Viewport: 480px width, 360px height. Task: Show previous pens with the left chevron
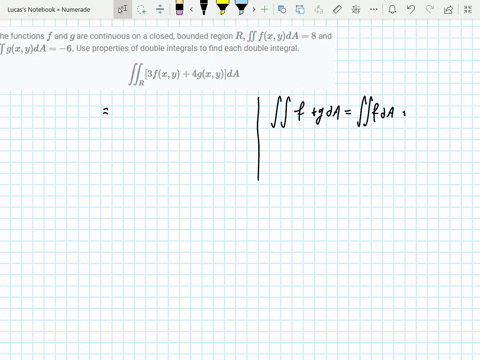point(191,9)
